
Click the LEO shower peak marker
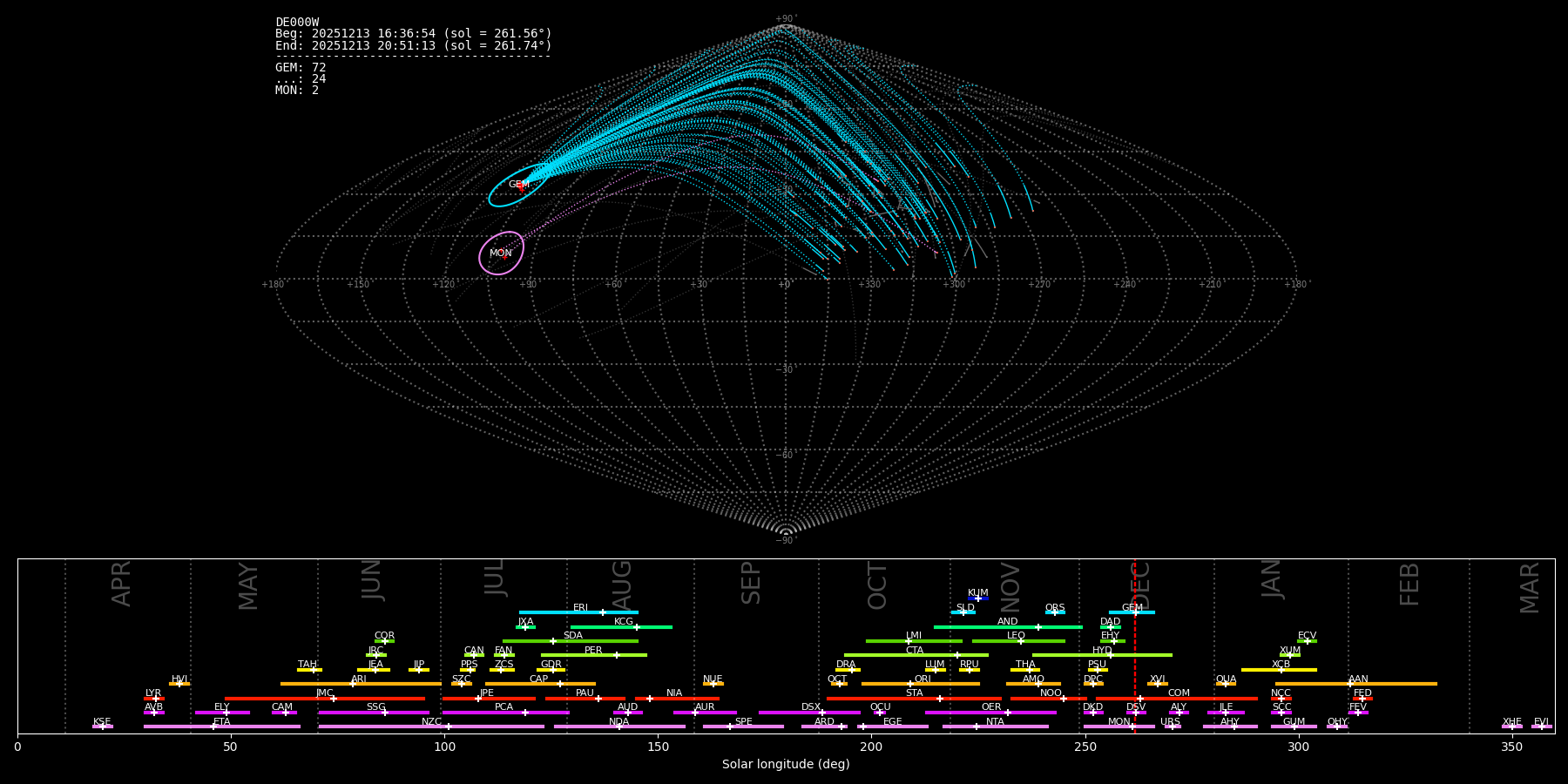click(x=1021, y=641)
